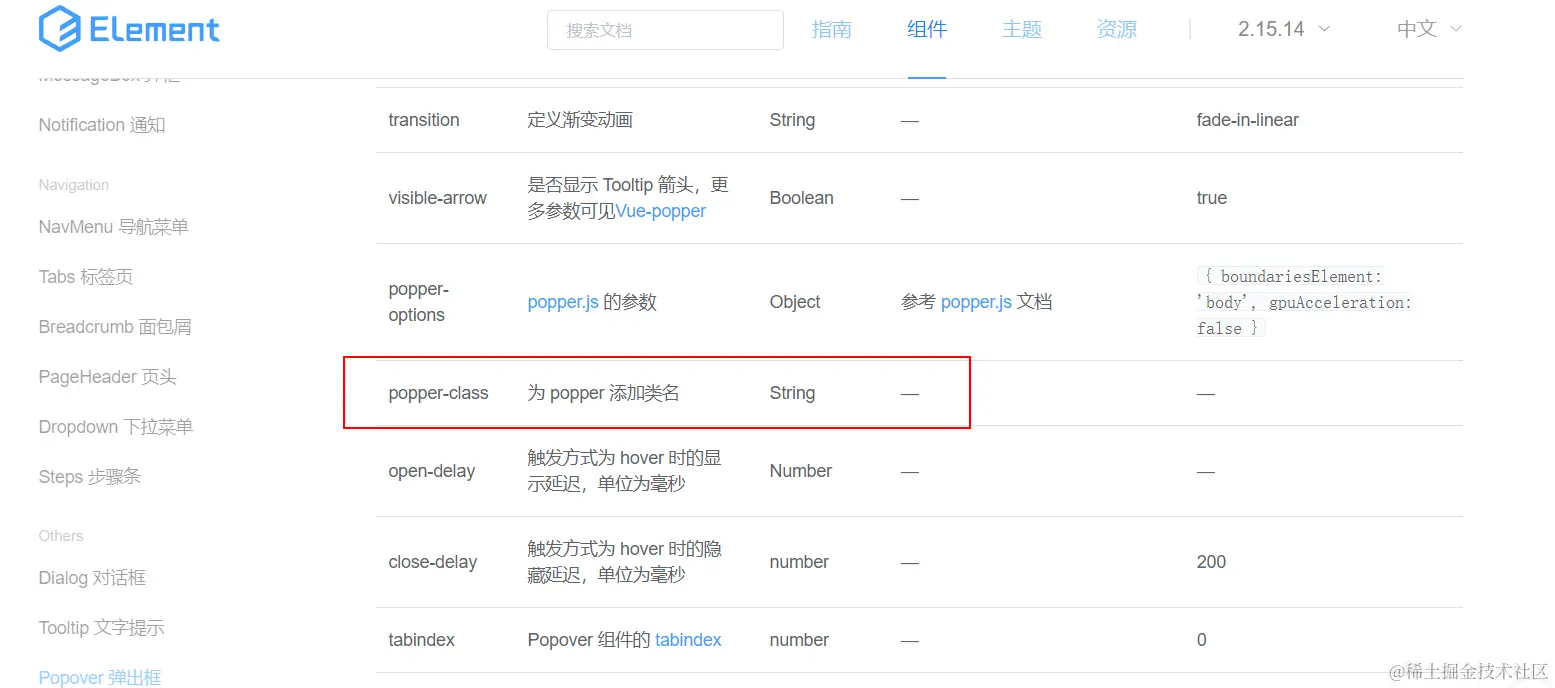
Task: Switch to the 指南 menu item
Action: click(x=832, y=29)
